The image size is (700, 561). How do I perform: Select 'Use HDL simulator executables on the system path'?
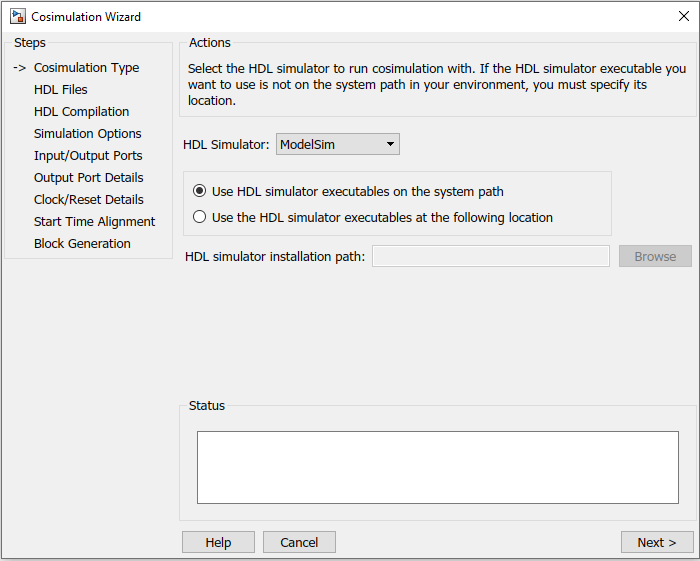pos(200,191)
